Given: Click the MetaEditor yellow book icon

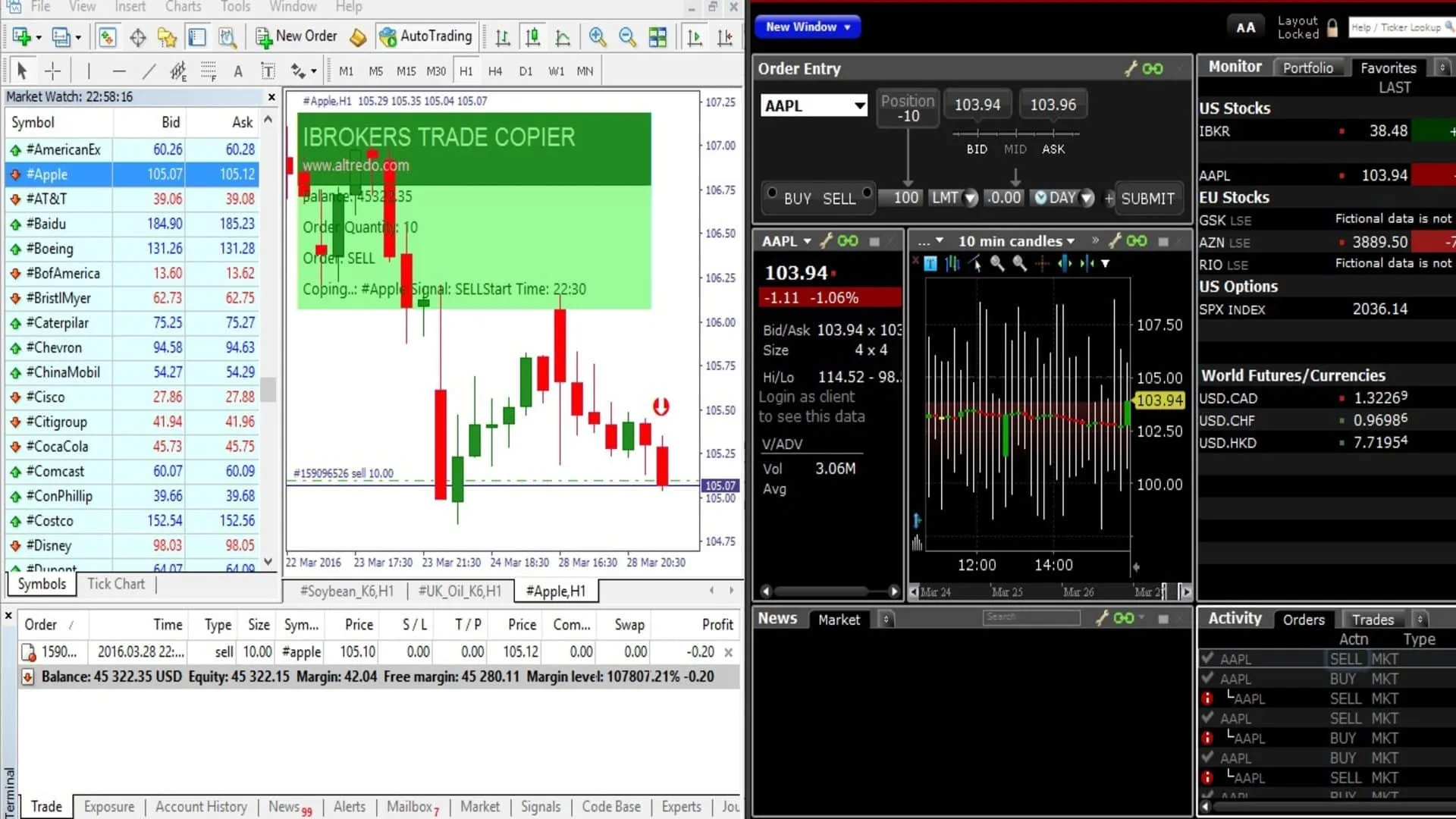Looking at the screenshot, I should (358, 36).
